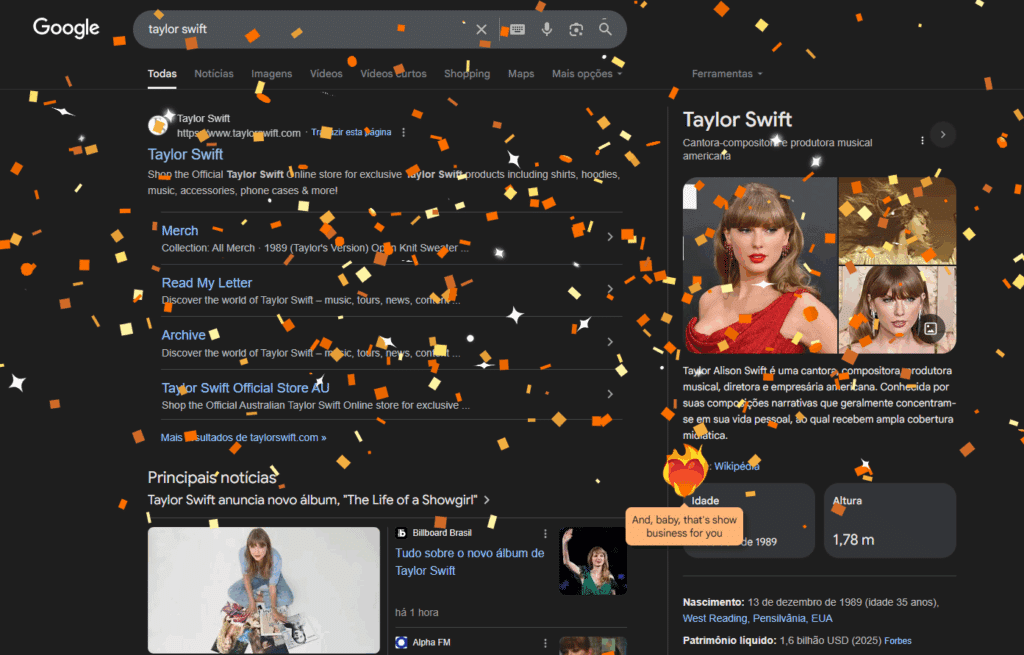Image resolution: width=1024 pixels, height=655 pixels.
Task: Open the golden album cover photo
Action: click(897, 221)
